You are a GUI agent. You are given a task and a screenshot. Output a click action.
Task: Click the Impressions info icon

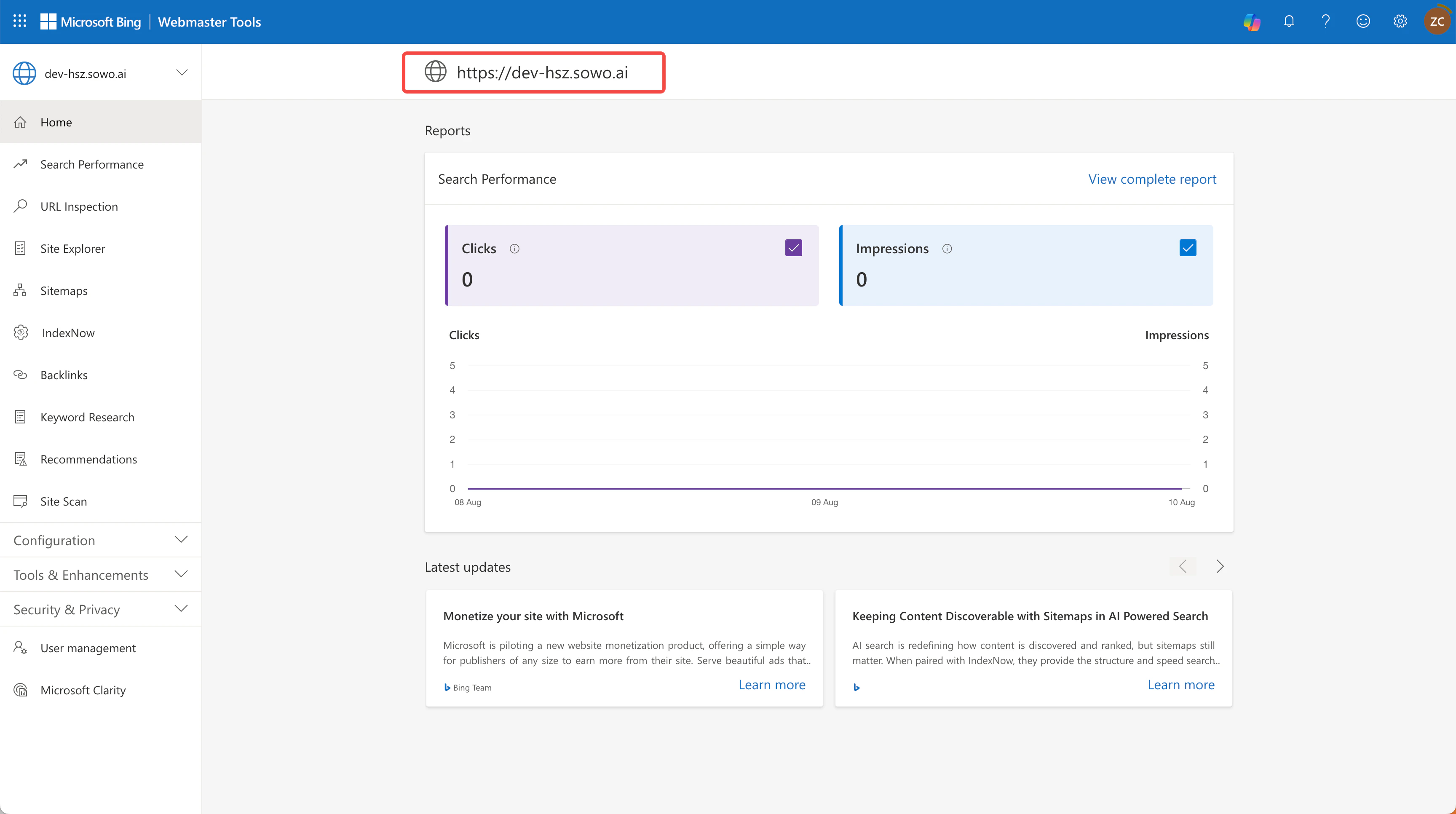(x=947, y=249)
